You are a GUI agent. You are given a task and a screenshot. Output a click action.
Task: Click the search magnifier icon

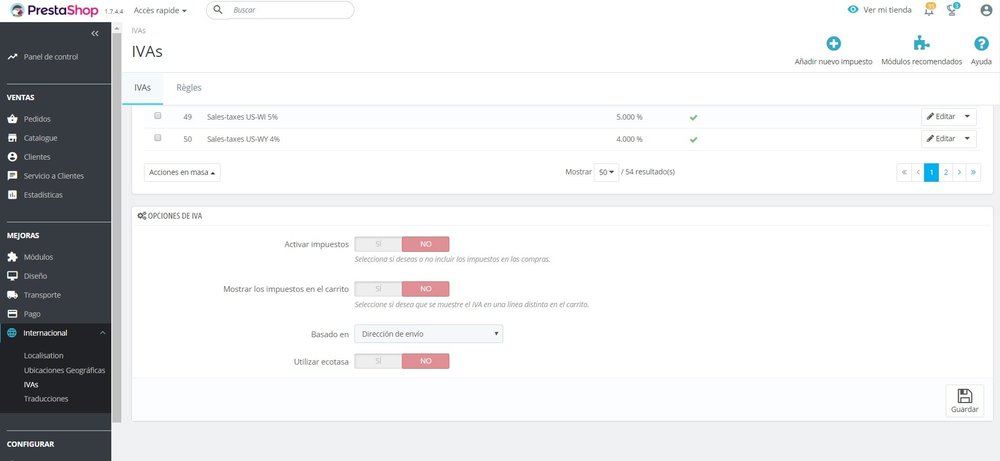(218, 10)
